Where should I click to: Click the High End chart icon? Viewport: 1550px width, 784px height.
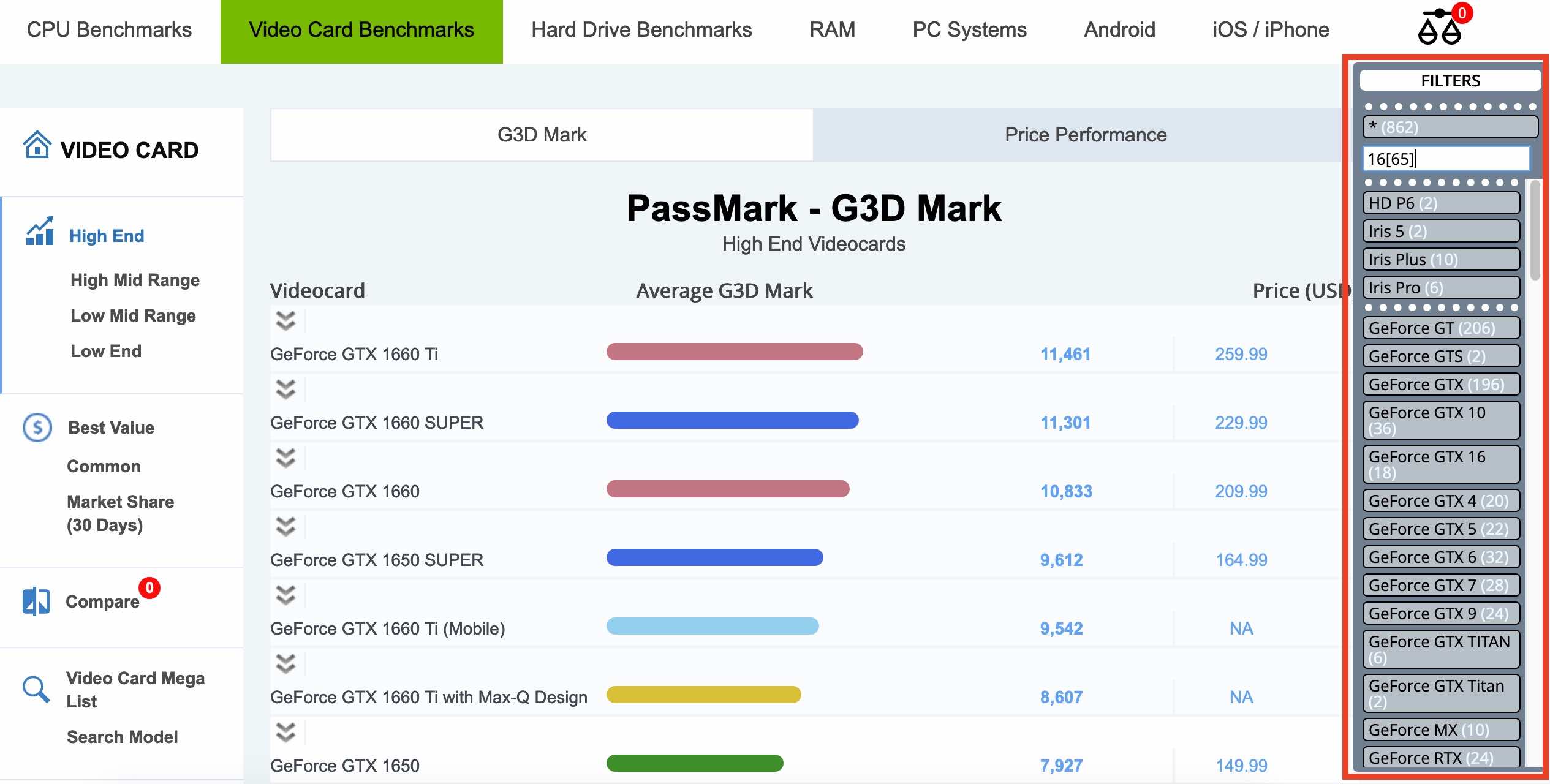pyautogui.click(x=40, y=231)
